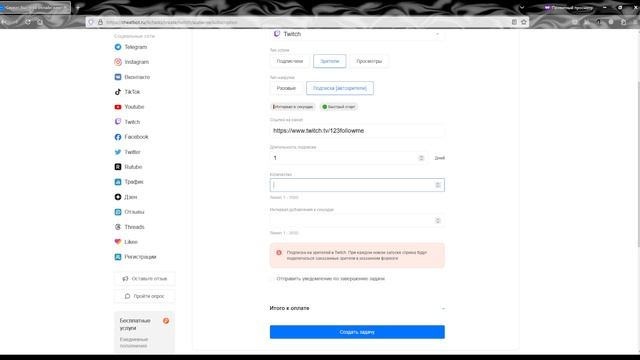Open the Бесплатные услуги card
640x360 pixels.
pyautogui.click(x=144, y=332)
